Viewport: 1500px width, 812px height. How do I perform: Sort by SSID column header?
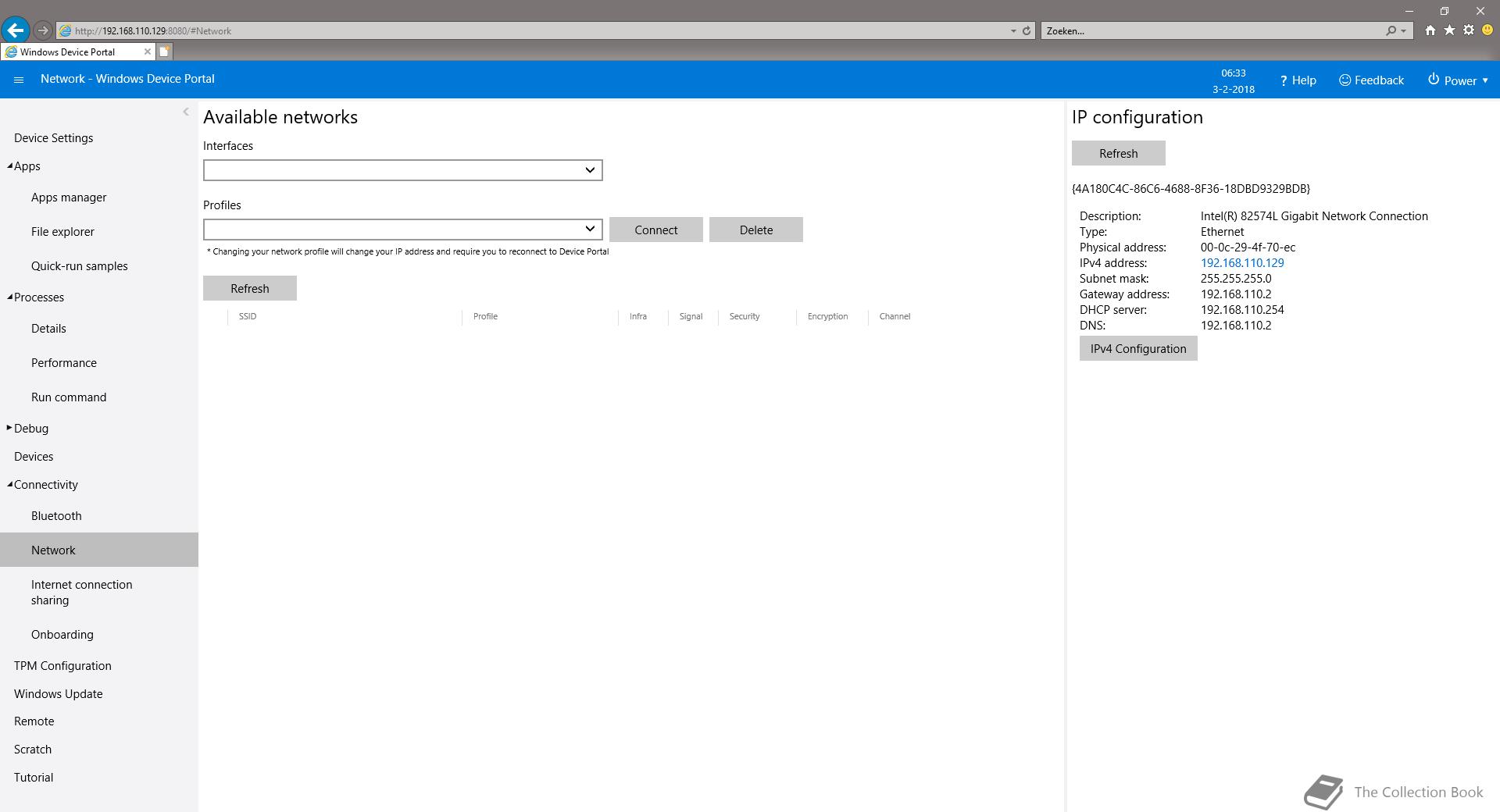248,316
